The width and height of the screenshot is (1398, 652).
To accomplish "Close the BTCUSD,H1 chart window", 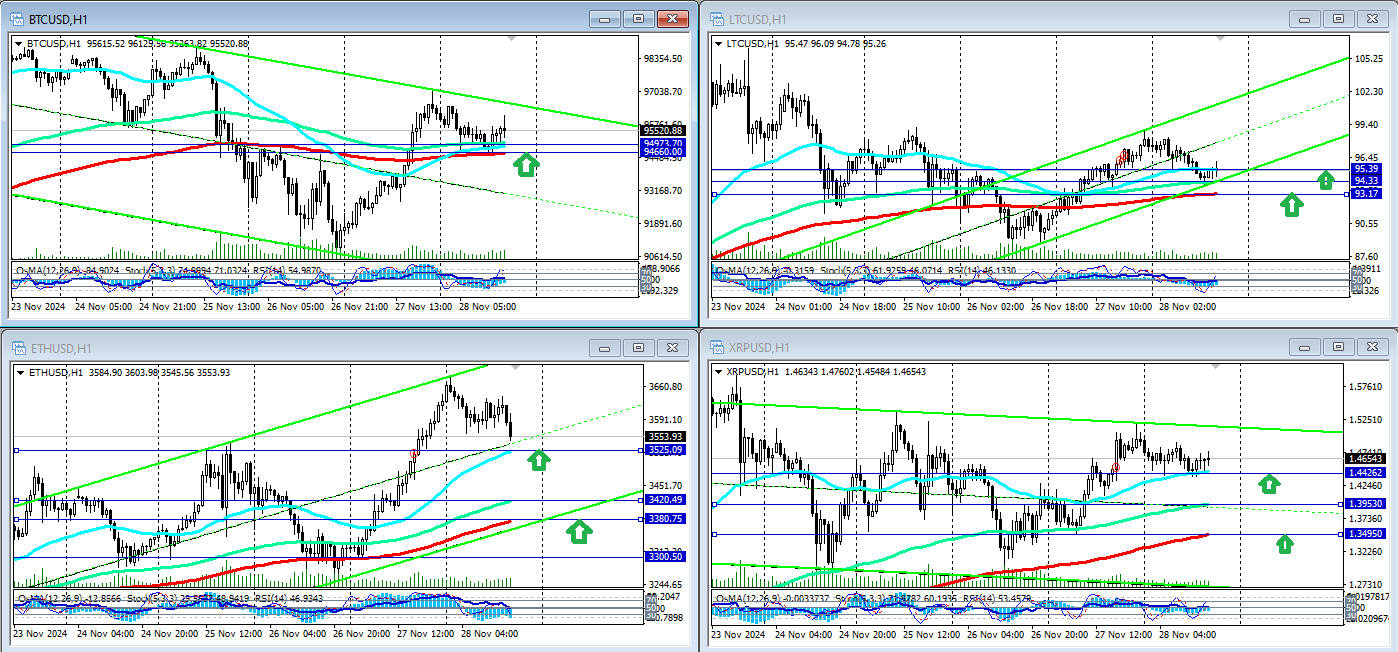I will click(674, 19).
